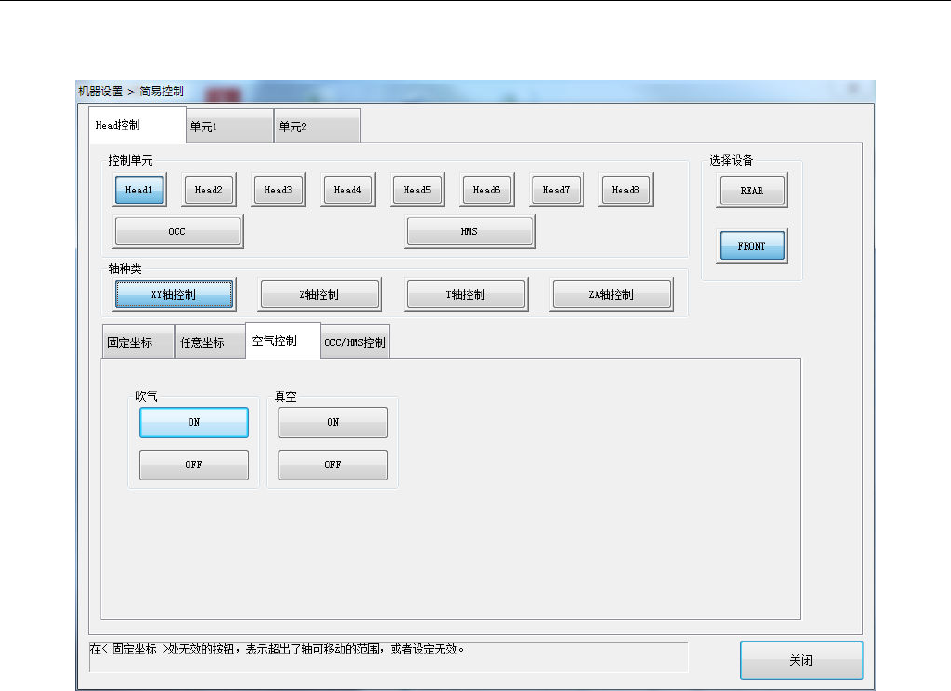Select FRONT device

point(751,246)
